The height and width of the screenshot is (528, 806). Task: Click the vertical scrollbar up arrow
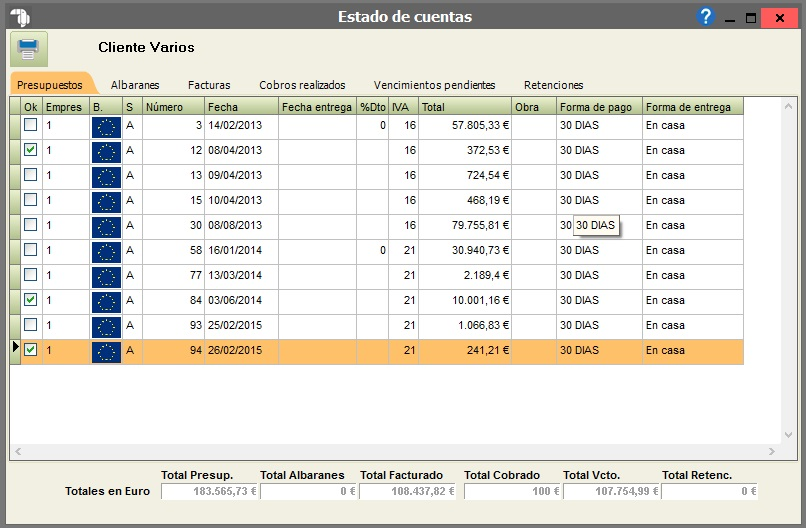tap(788, 106)
